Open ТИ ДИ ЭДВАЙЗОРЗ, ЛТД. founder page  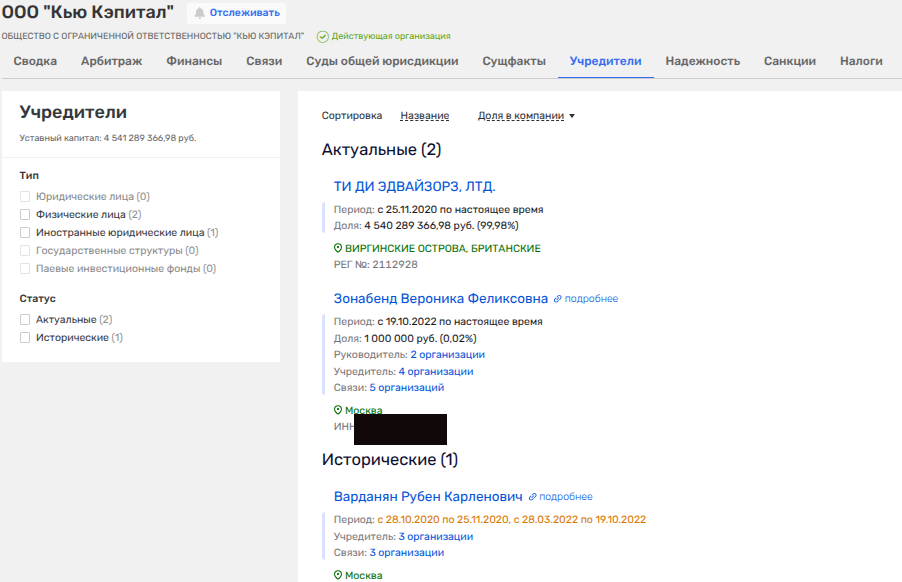pos(414,186)
